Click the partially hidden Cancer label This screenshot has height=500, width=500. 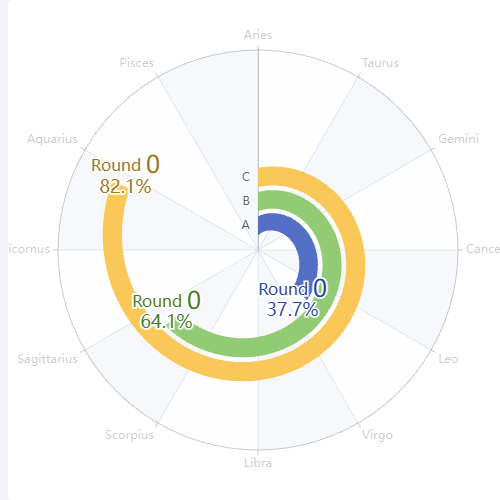coord(483,249)
